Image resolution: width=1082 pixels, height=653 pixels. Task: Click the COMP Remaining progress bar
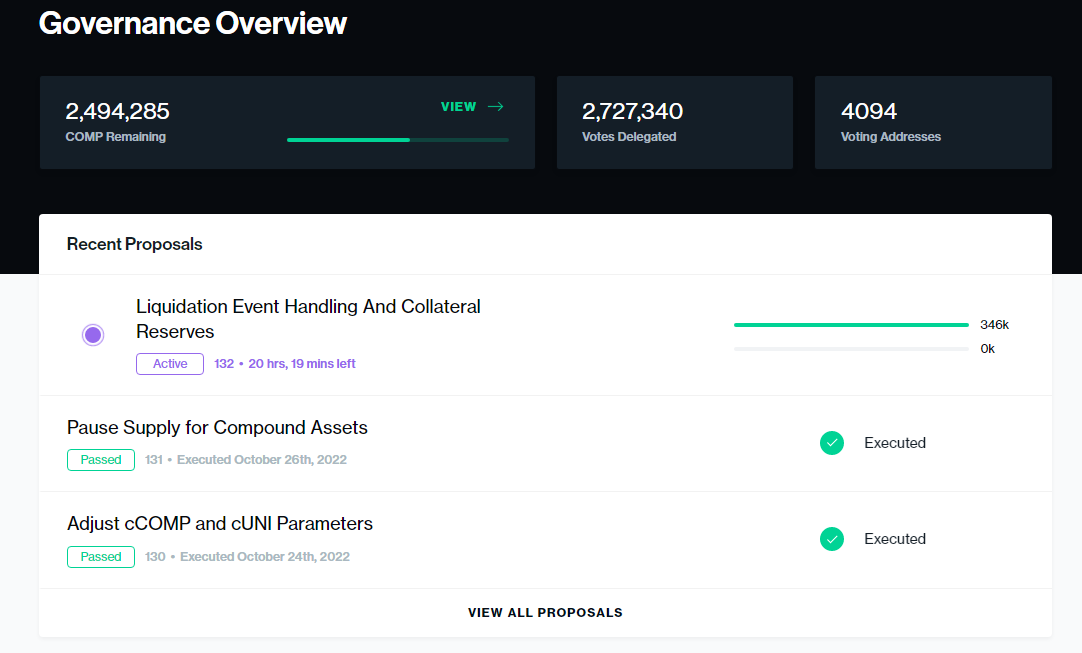click(397, 139)
